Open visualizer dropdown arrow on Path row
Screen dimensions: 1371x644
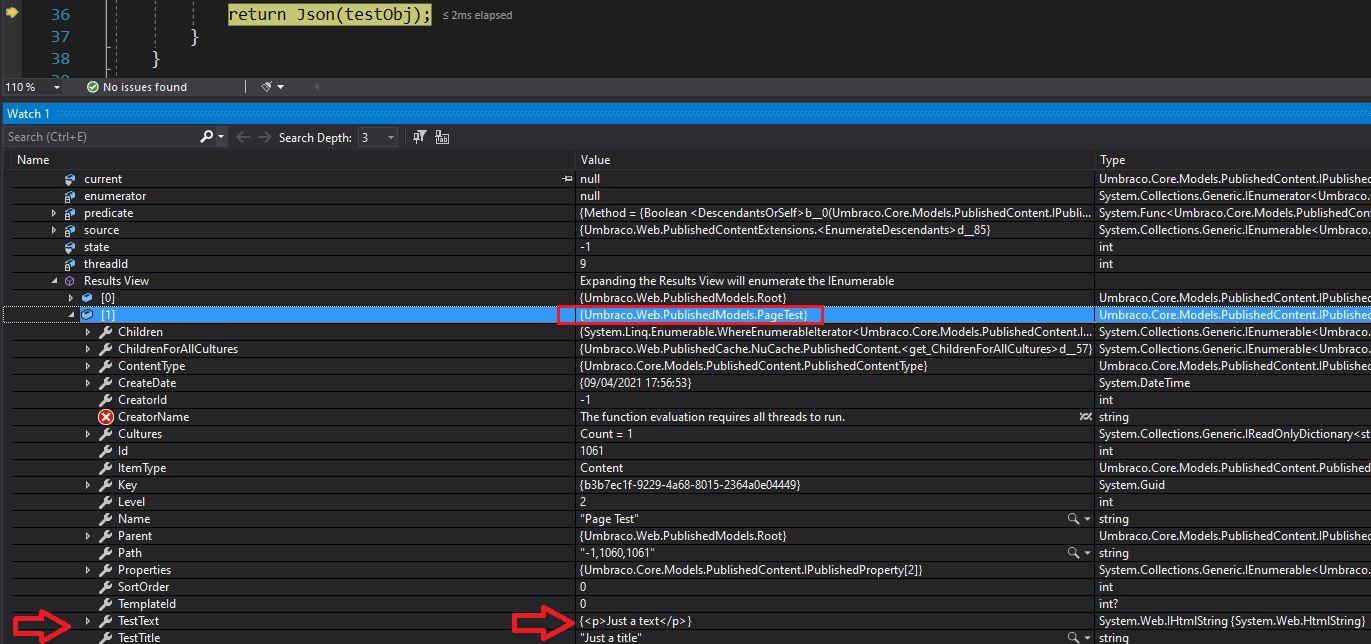1087,553
